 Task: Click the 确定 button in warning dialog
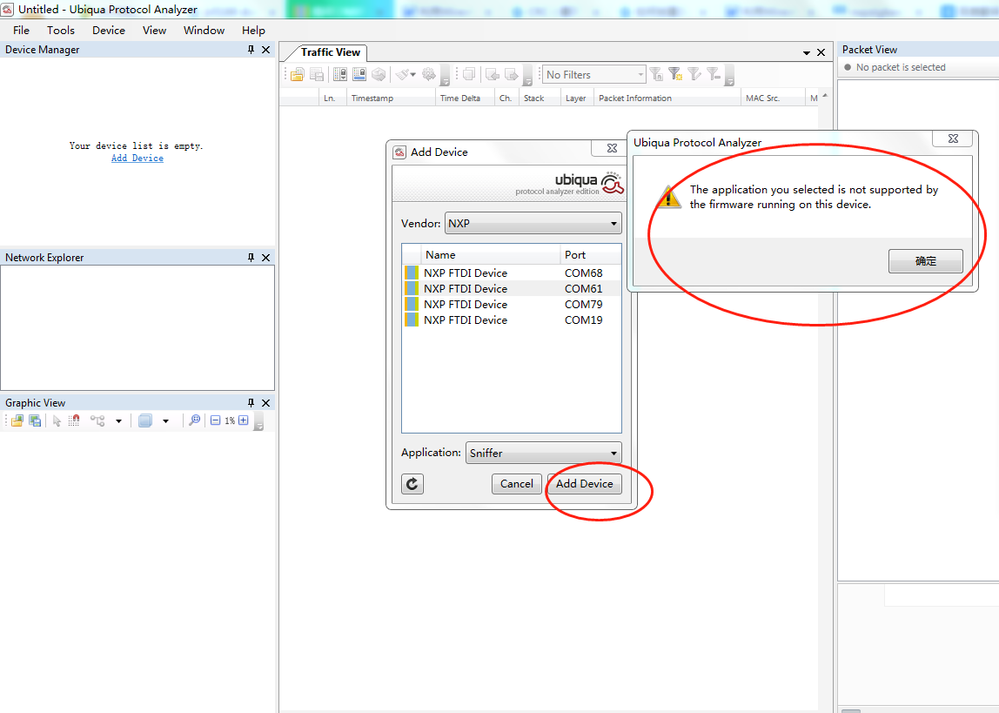coord(926,261)
